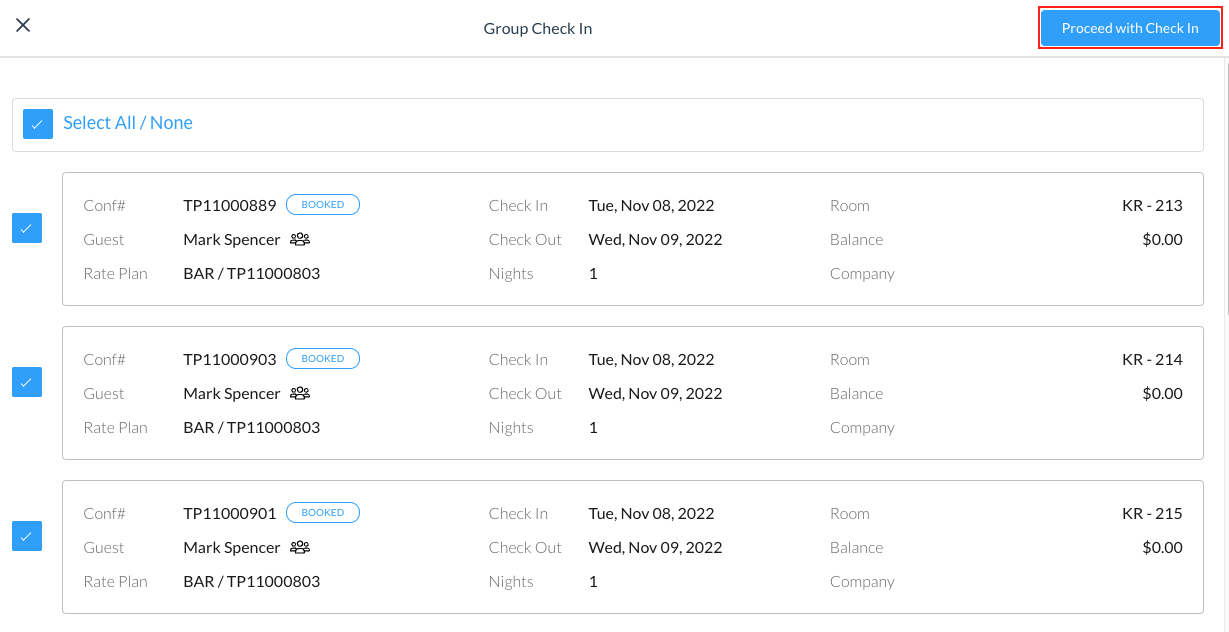The height and width of the screenshot is (632, 1229).
Task: Uncheck reservation TP11000903 checkbox
Action: [x=27, y=382]
